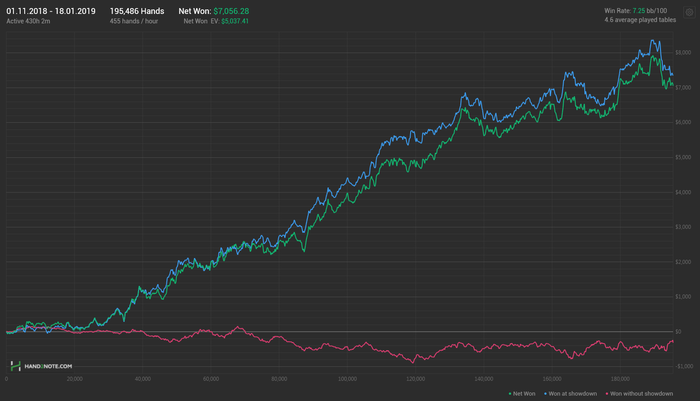Click the $8,000 y-axis label
The height and width of the screenshot is (401, 700).
click(x=683, y=53)
